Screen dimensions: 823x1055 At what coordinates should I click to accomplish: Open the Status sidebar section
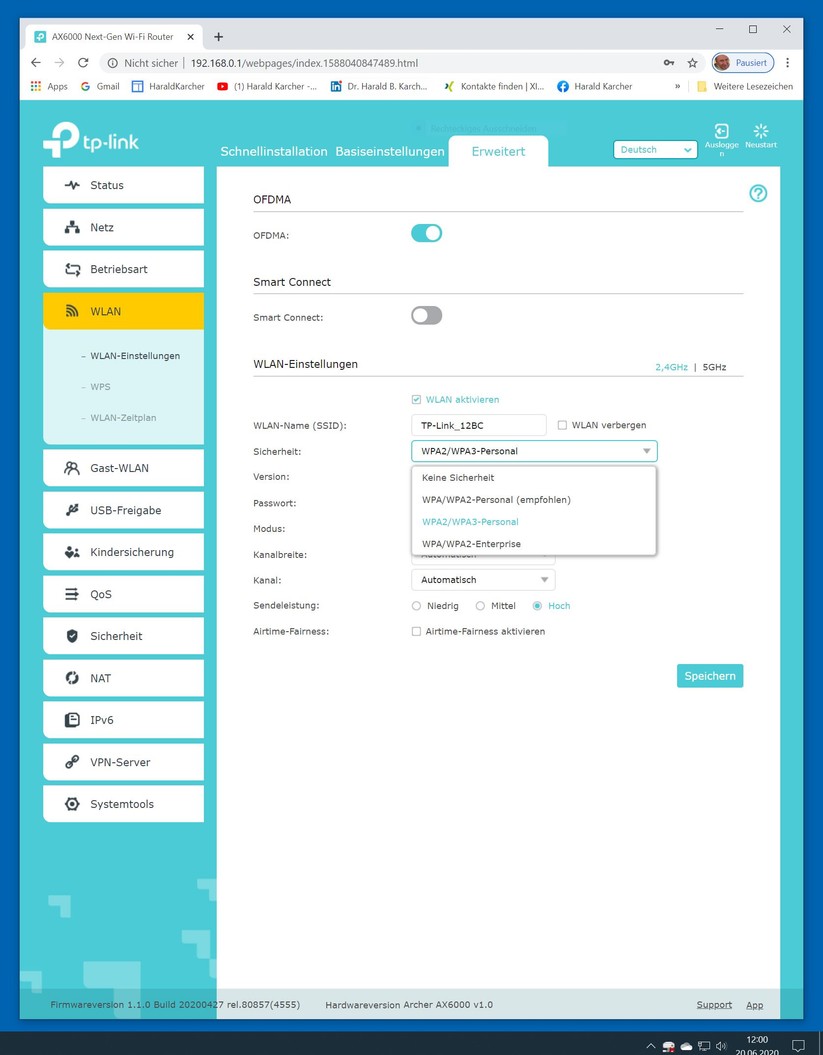(123, 185)
